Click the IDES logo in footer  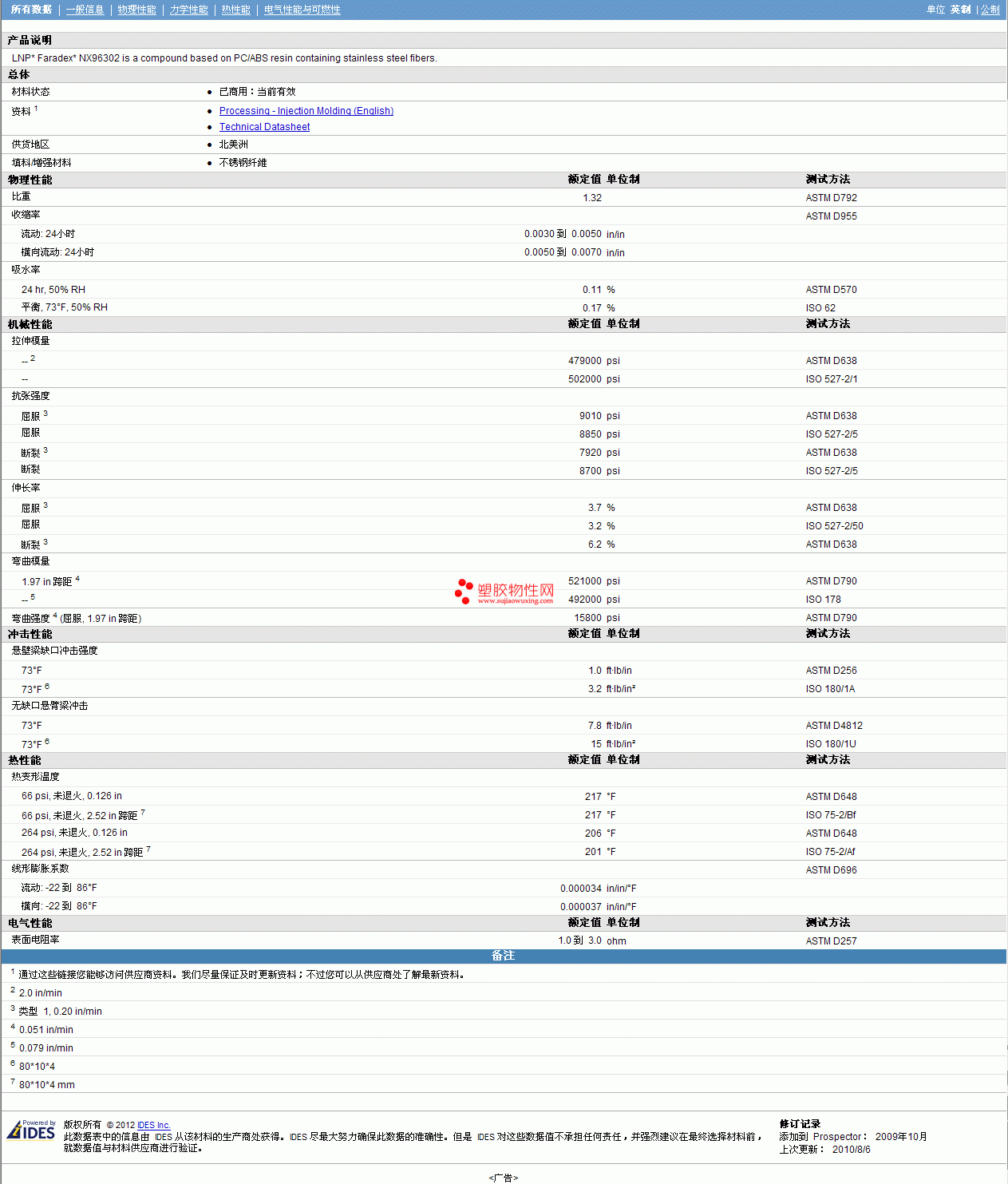(31, 1131)
